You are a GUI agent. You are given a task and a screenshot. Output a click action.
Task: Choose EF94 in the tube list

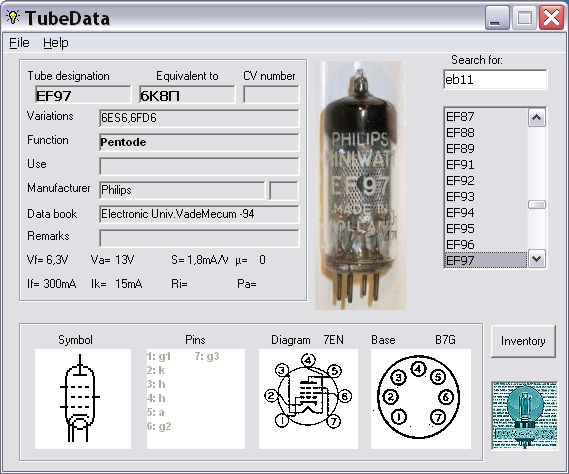(486, 213)
